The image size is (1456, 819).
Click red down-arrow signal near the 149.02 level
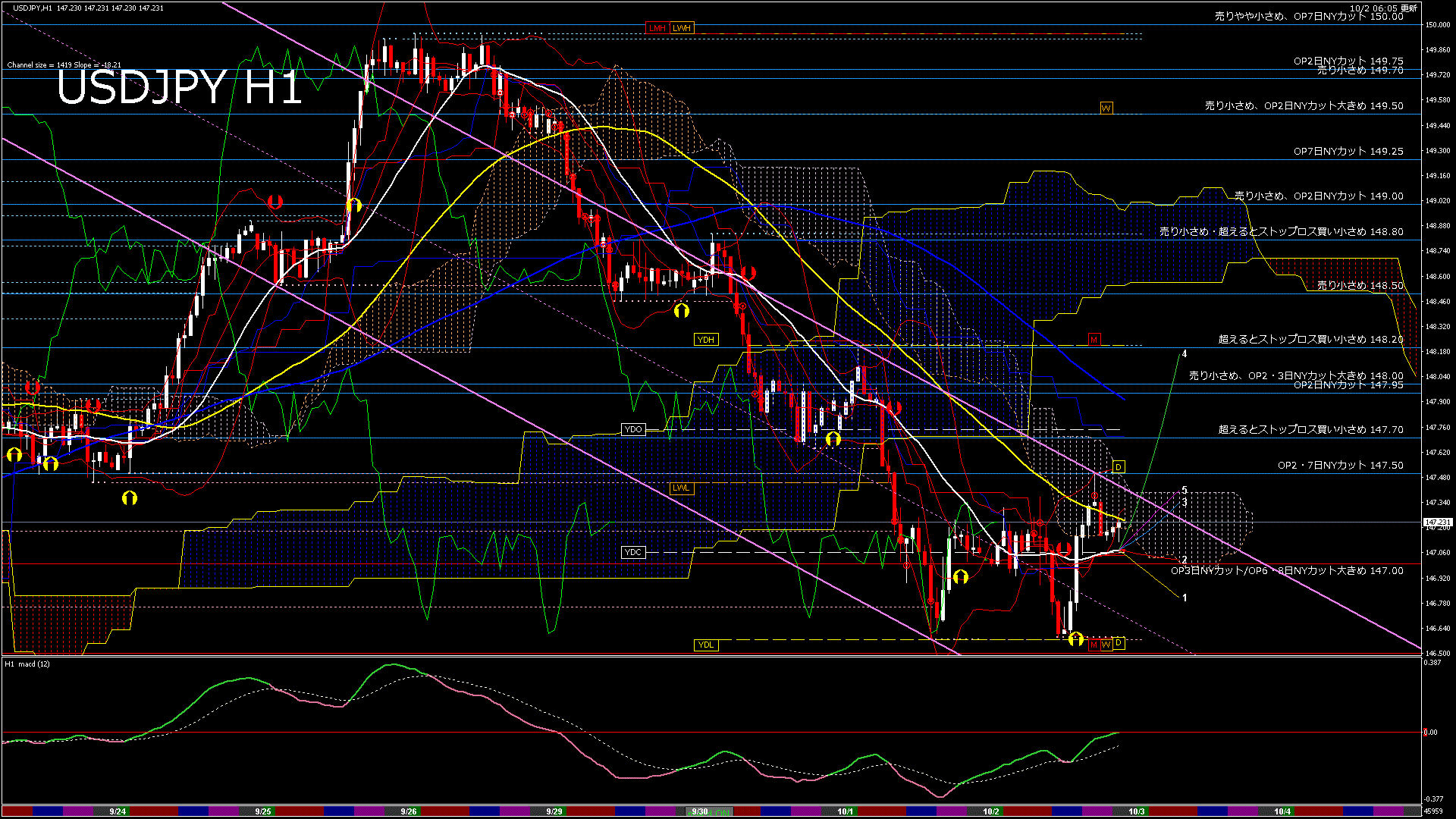pyautogui.click(x=275, y=202)
